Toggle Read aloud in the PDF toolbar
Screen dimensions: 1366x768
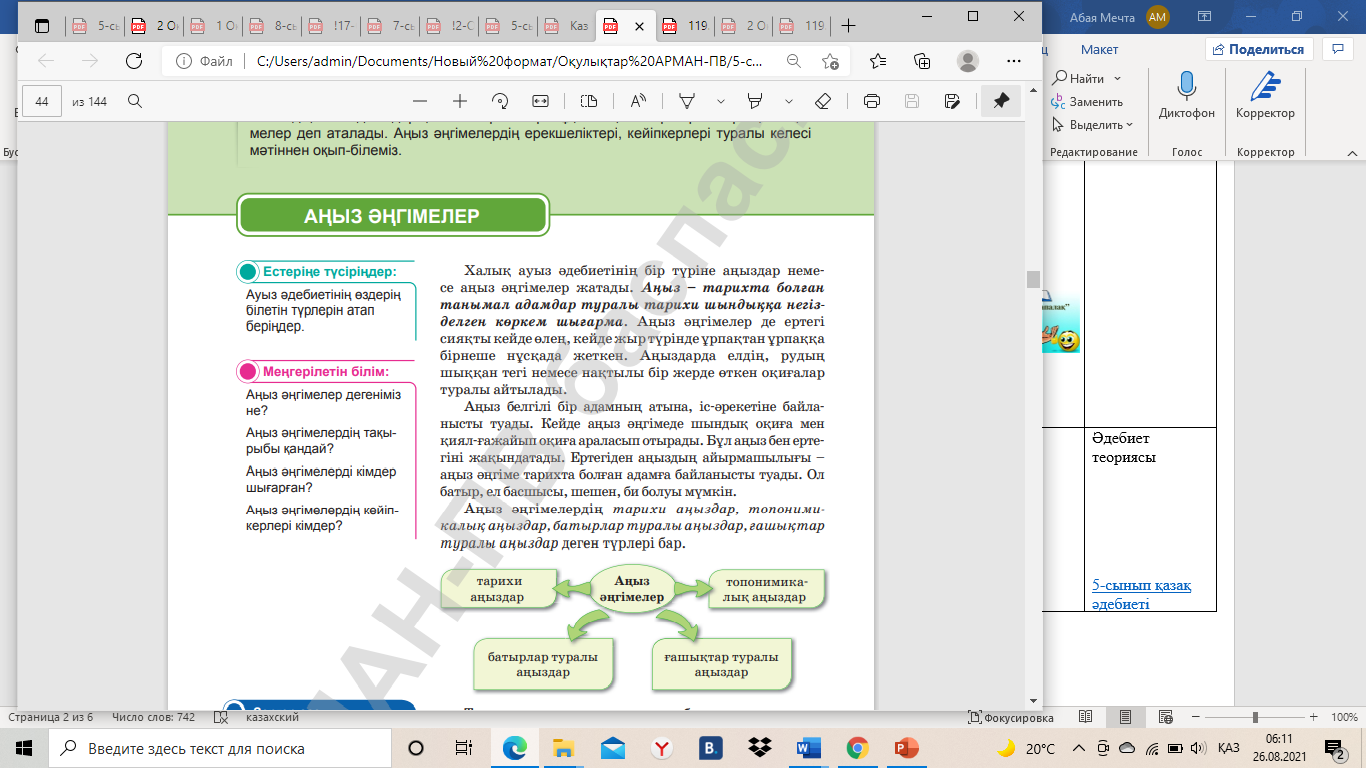coord(637,101)
